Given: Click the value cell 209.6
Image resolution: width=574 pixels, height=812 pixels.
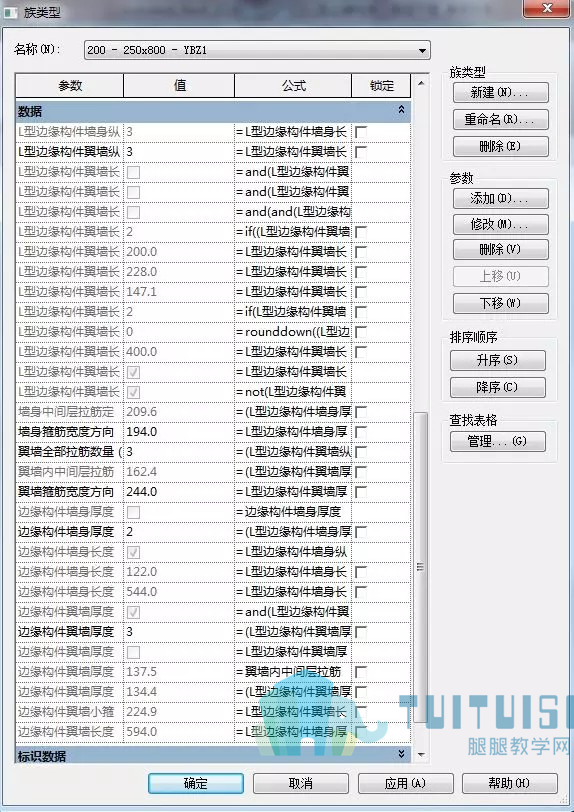Looking at the screenshot, I should 179,412.
